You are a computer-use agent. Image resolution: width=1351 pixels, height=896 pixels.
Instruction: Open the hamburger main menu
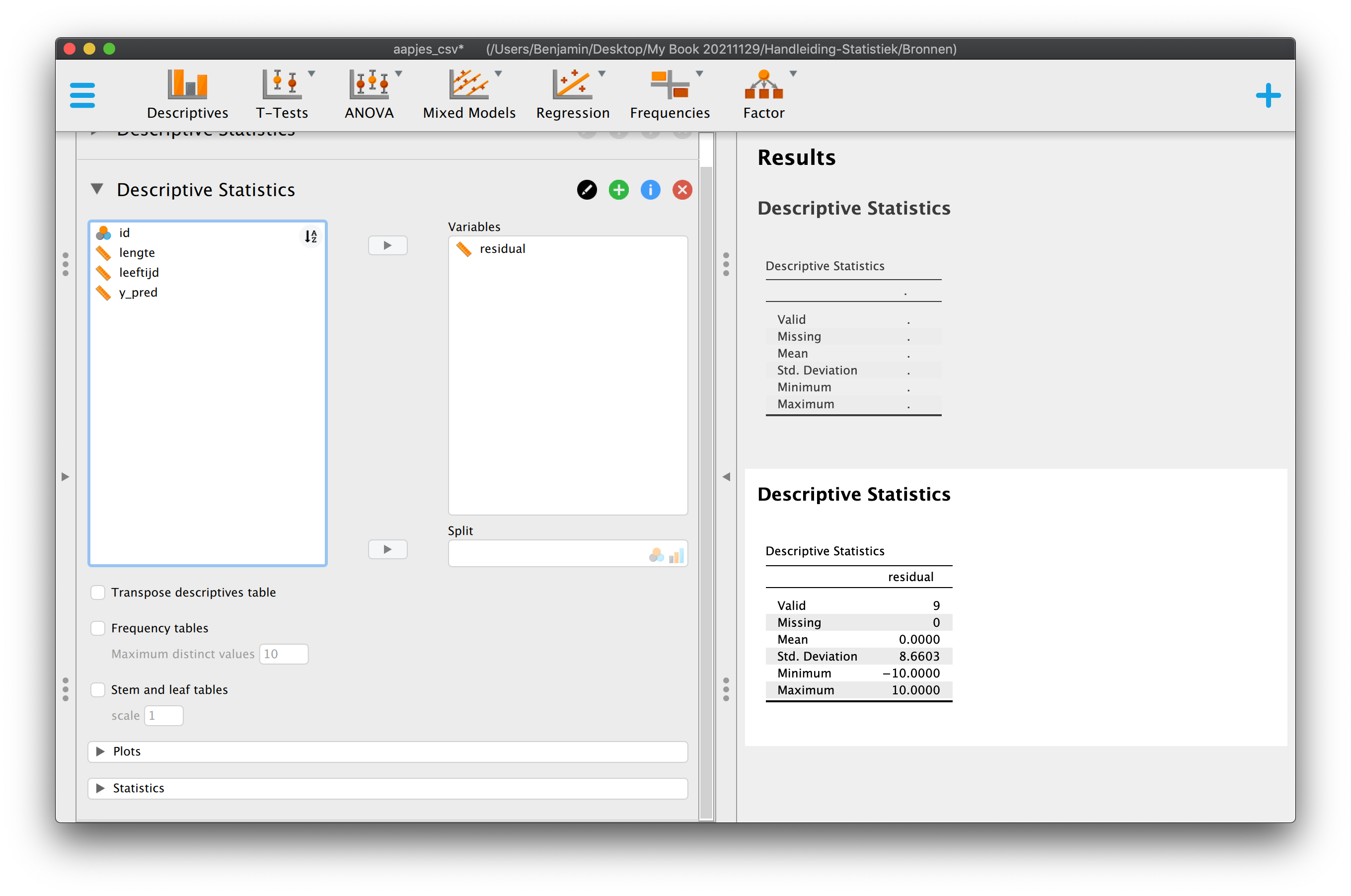tap(82, 95)
